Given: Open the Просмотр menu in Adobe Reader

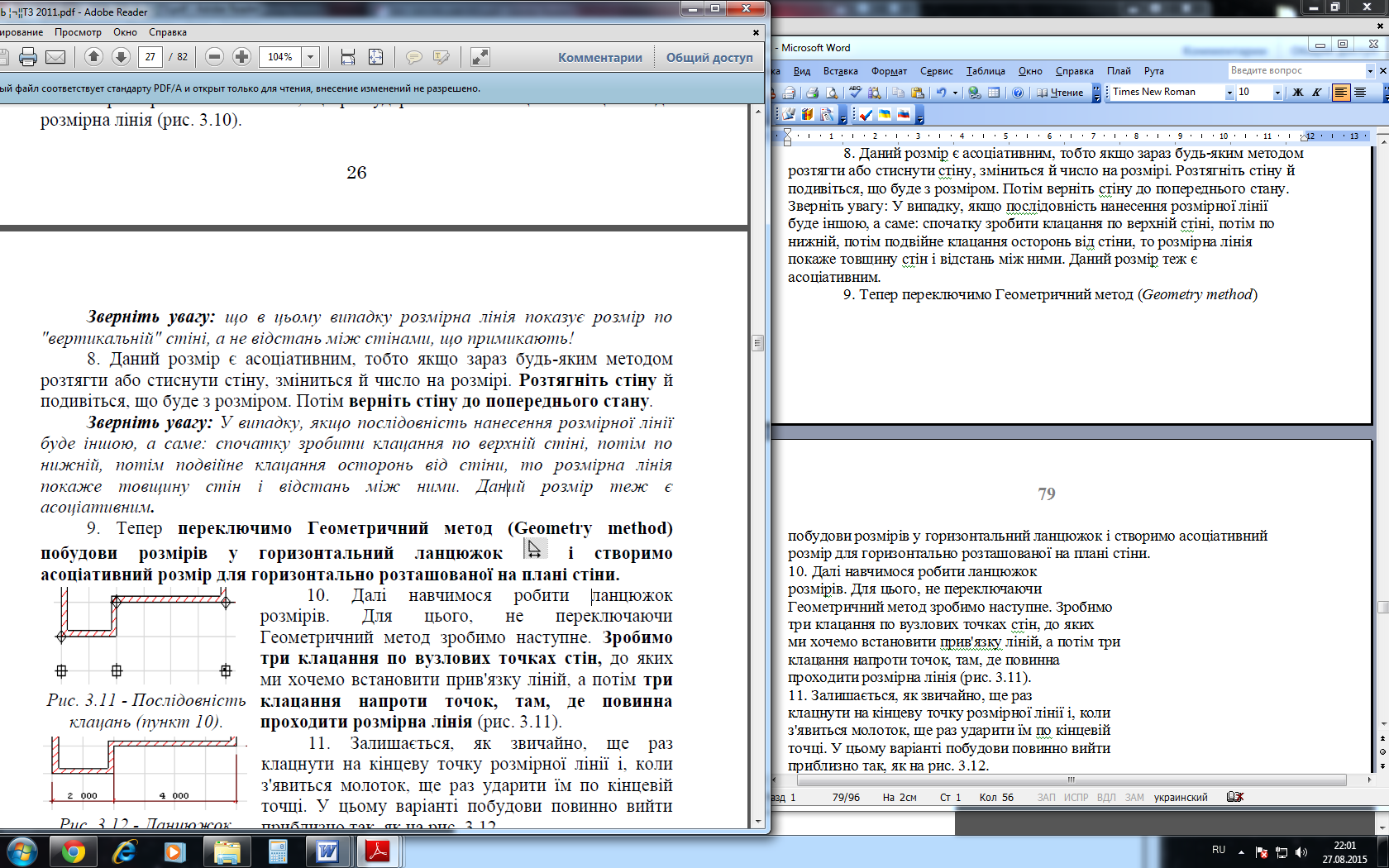Looking at the screenshot, I should [x=78, y=32].
